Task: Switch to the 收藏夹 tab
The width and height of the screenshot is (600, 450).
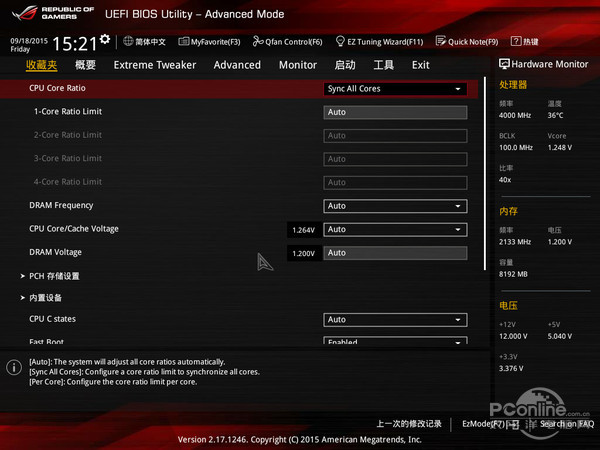Action: click(41, 65)
